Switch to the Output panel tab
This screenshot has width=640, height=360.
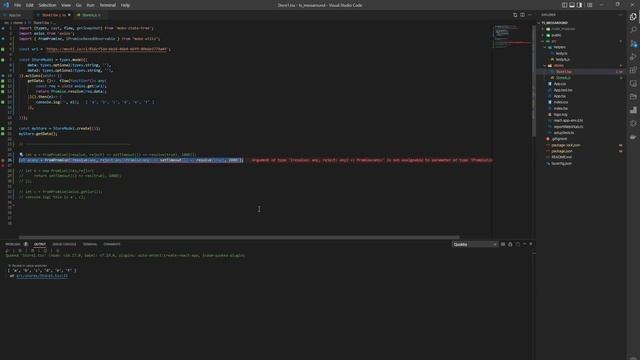coord(40,244)
